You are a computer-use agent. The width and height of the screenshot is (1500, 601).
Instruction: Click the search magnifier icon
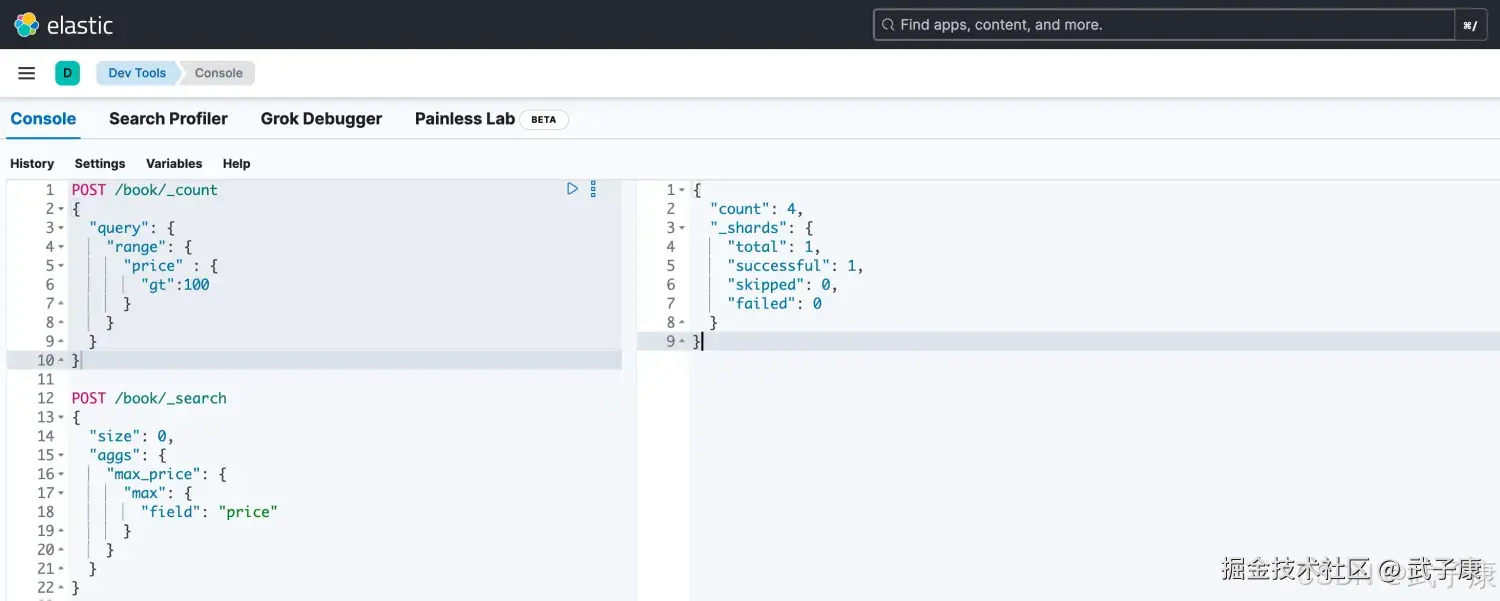(x=887, y=25)
